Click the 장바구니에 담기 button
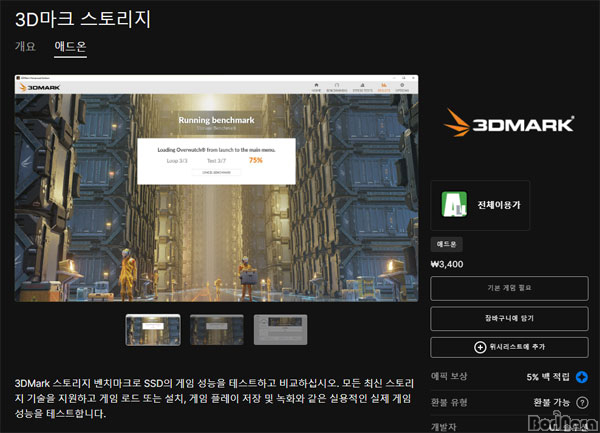The image size is (600, 433). click(x=509, y=318)
